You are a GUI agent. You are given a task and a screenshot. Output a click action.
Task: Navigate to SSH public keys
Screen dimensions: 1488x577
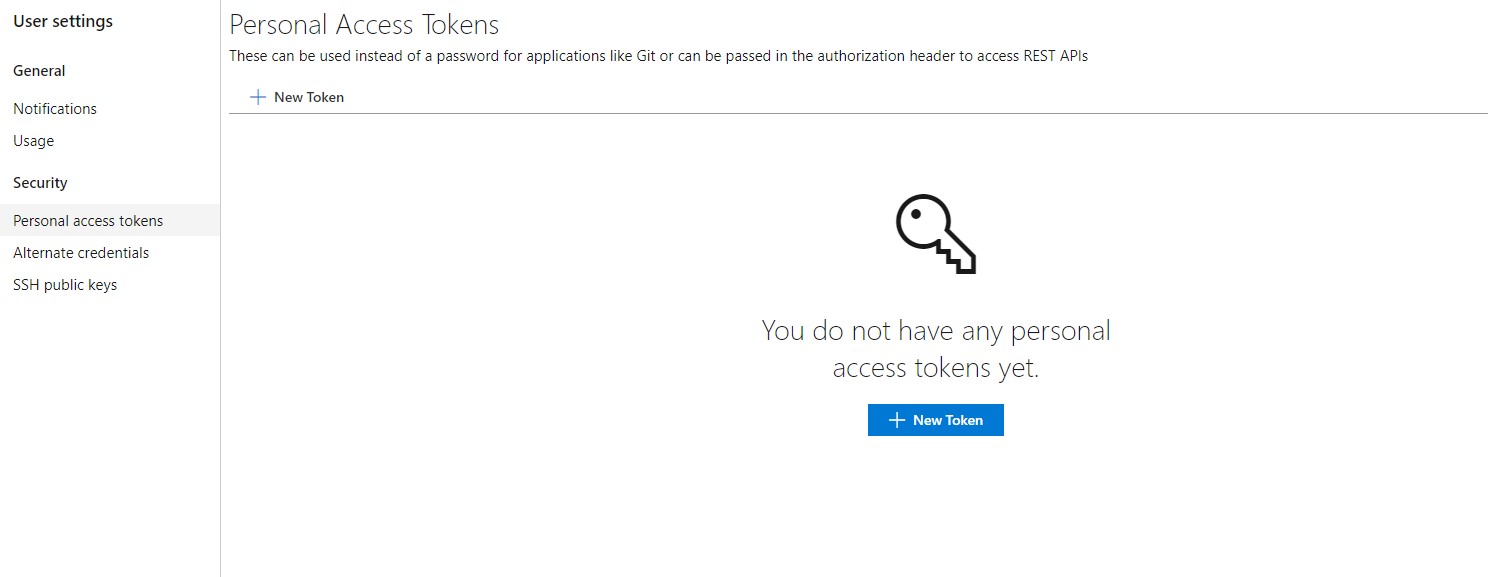65,285
